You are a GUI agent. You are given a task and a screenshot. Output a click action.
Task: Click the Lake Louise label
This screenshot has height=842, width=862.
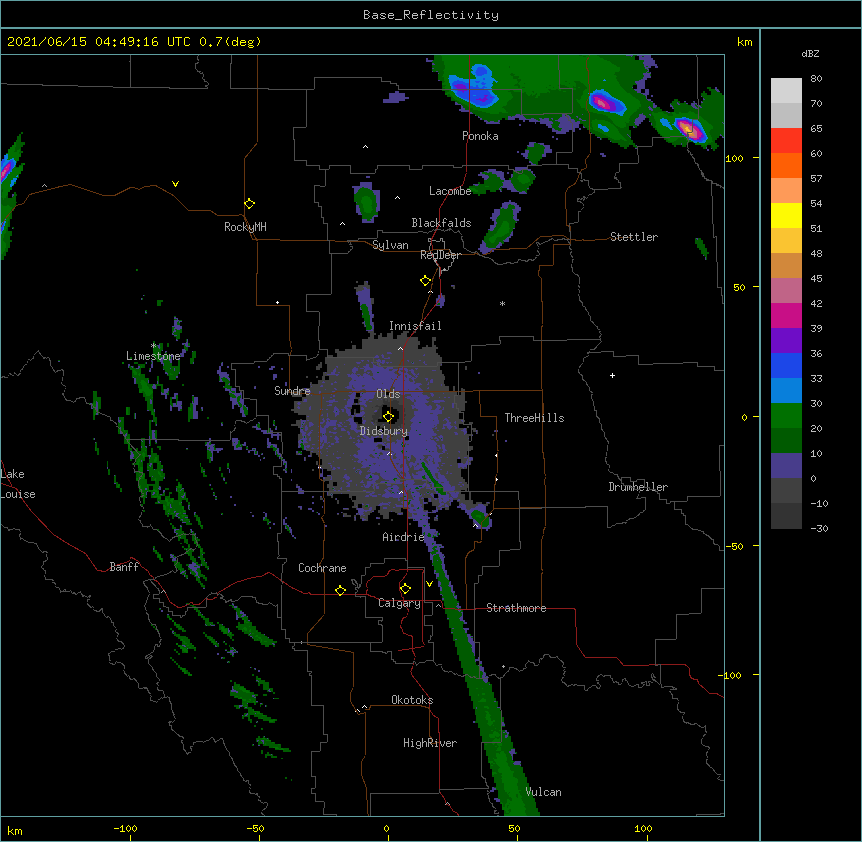[18, 484]
